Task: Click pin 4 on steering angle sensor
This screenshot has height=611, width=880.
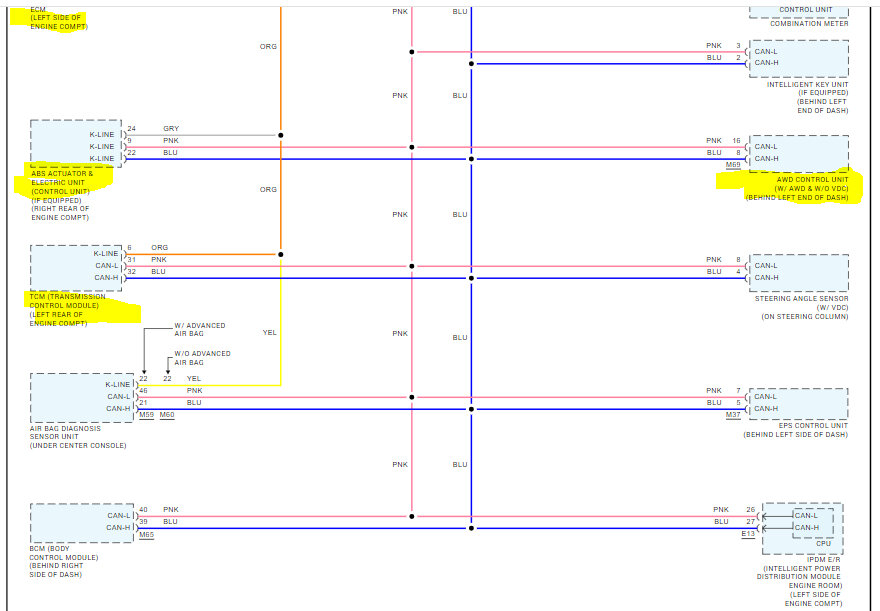Action: [739, 271]
